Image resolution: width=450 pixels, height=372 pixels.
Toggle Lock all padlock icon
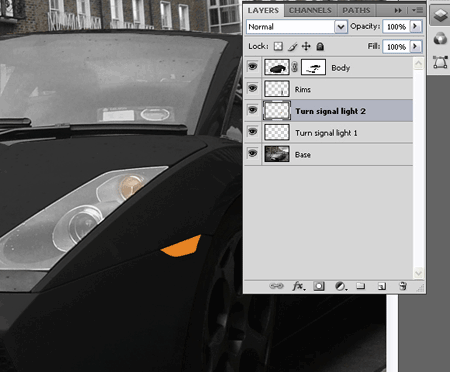pos(320,46)
